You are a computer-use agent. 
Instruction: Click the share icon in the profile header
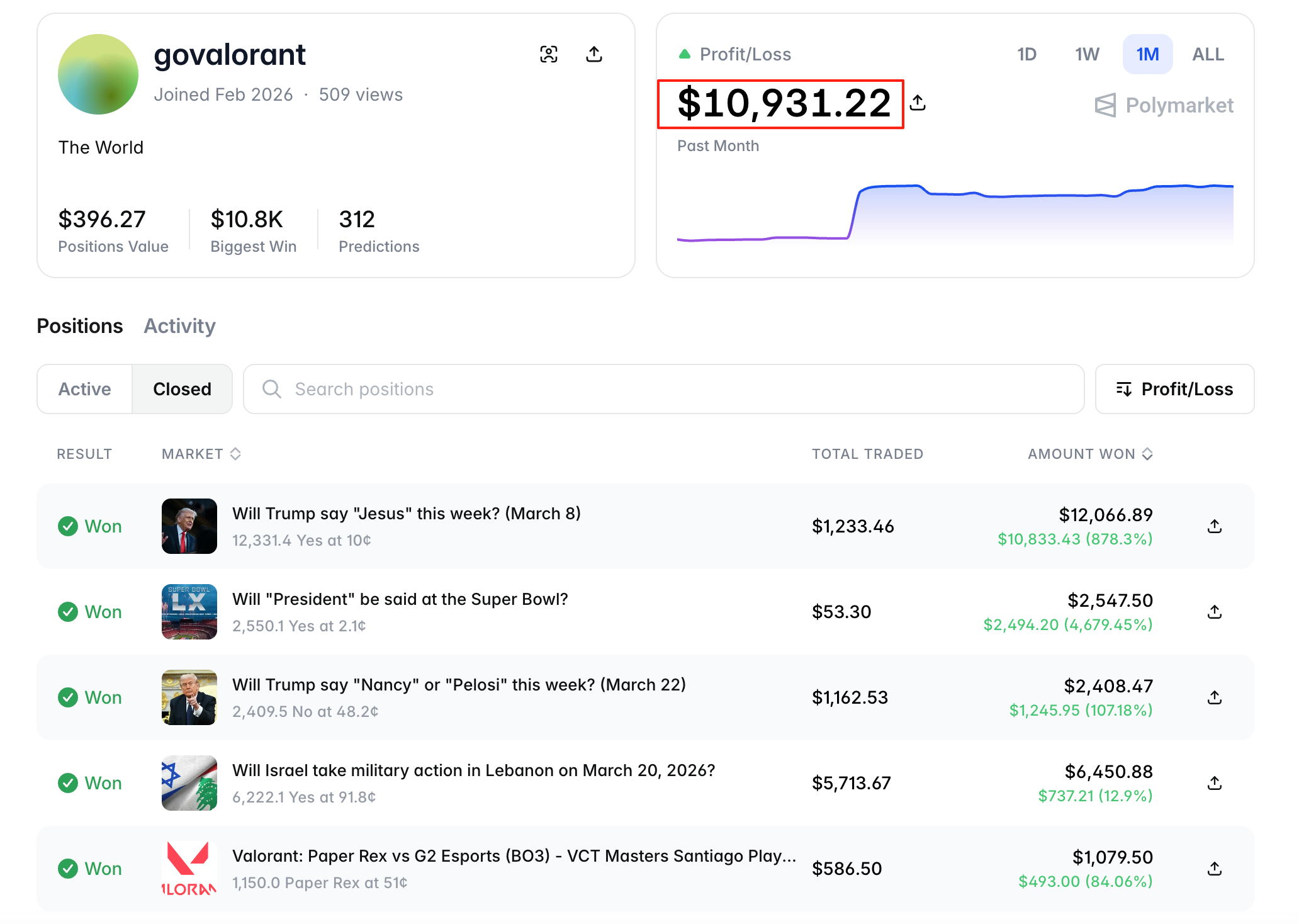point(593,55)
